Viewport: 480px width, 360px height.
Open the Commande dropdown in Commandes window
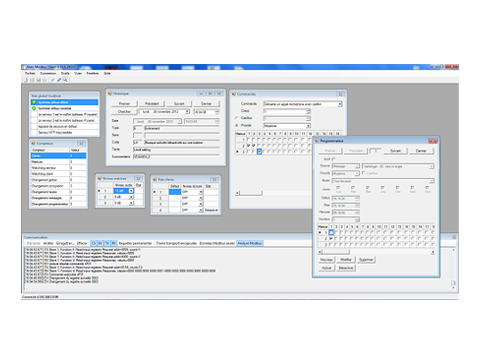click(340, 104)
